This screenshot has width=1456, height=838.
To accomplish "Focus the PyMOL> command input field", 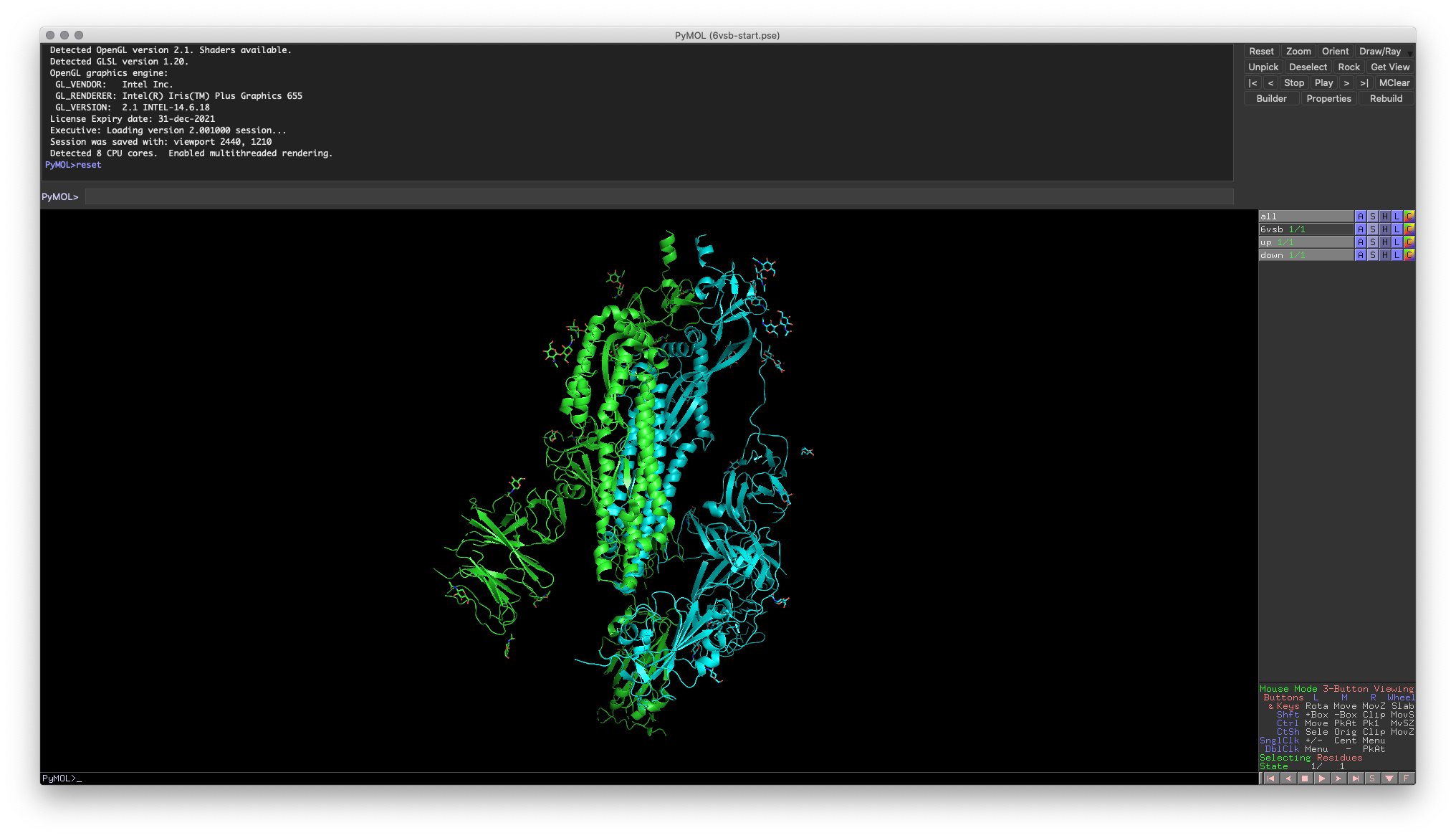I will [x=659, y=196].
